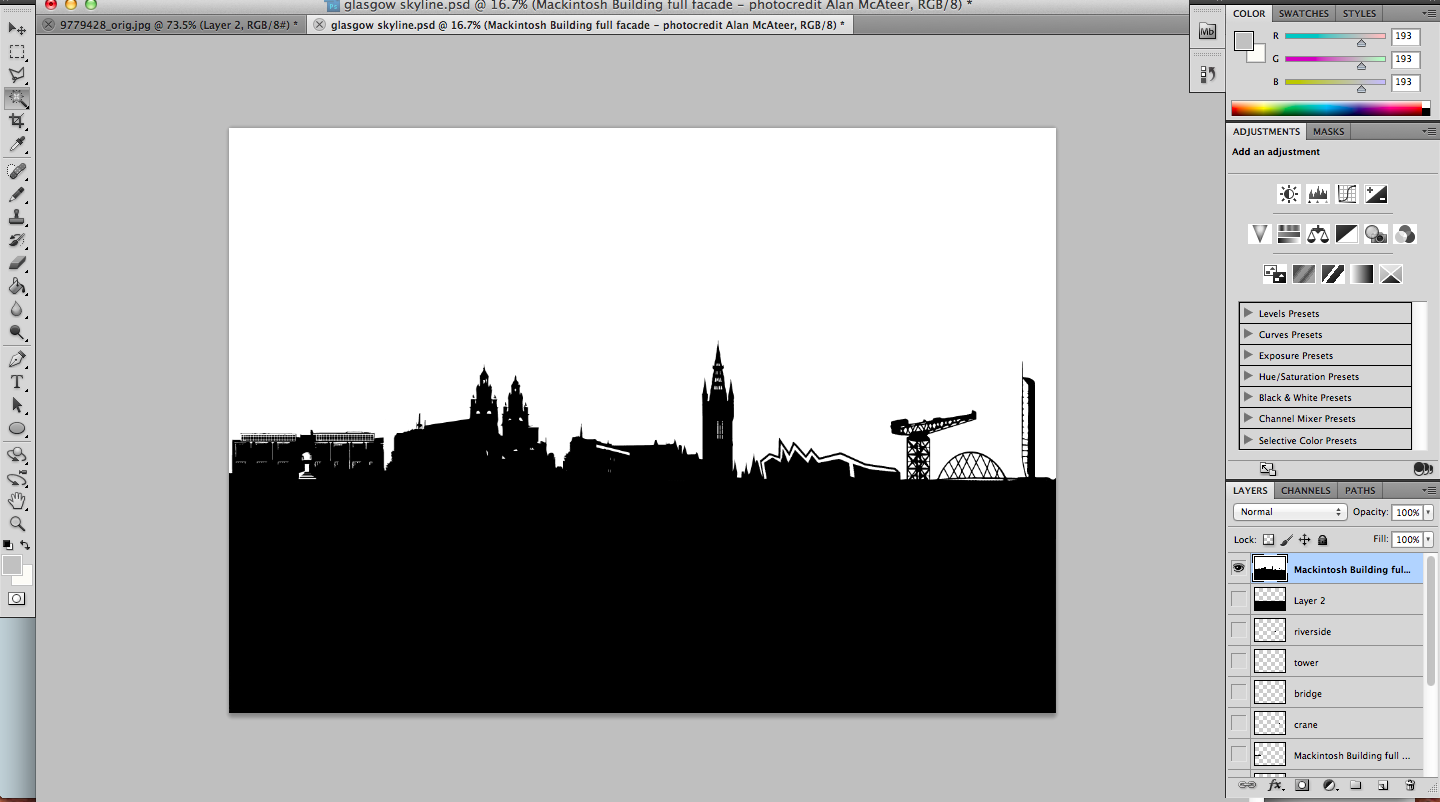Select the Crop tool
The height and width of the screenshot is (802, 1440).
(17, 121)
